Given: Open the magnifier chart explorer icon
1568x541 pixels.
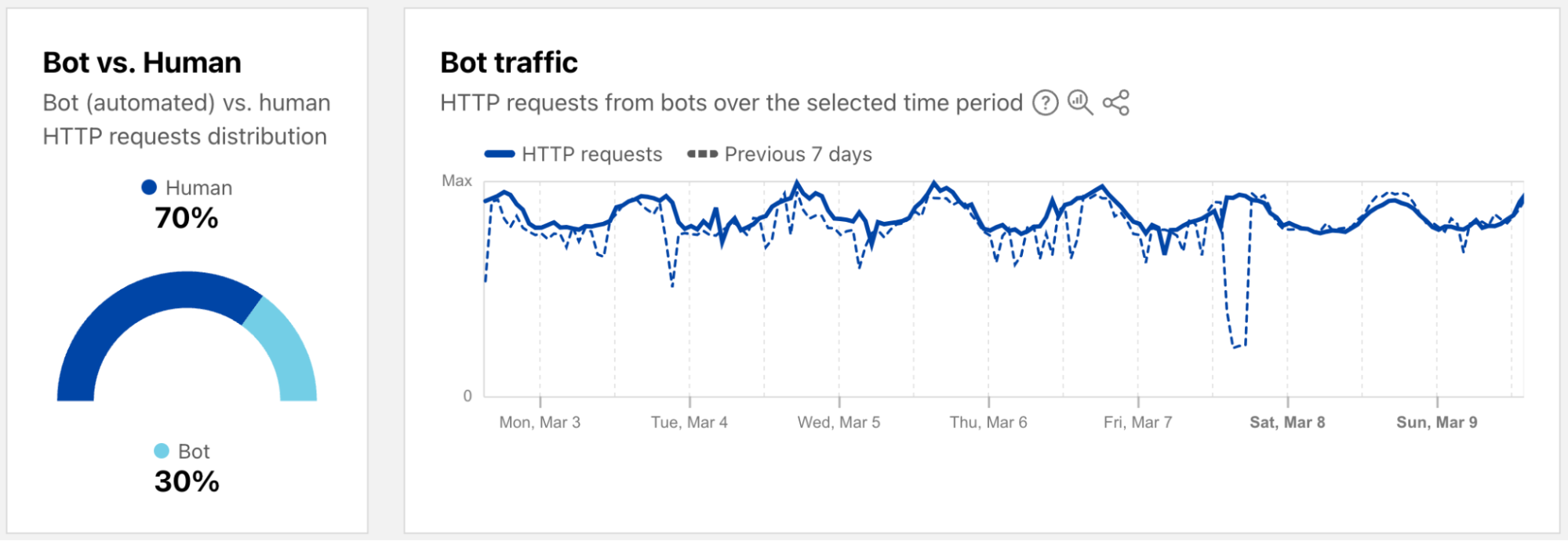Looking at the screenshot, I should 1080,103.
